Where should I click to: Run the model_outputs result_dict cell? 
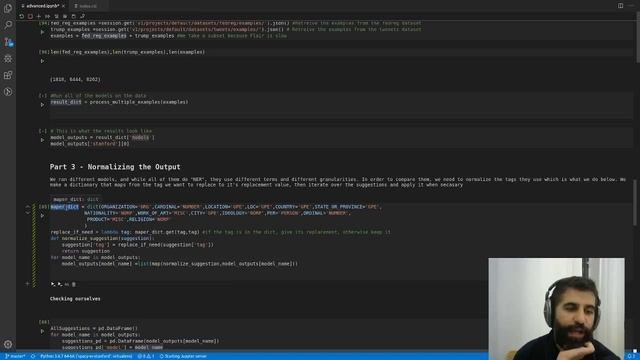[42, 140]
